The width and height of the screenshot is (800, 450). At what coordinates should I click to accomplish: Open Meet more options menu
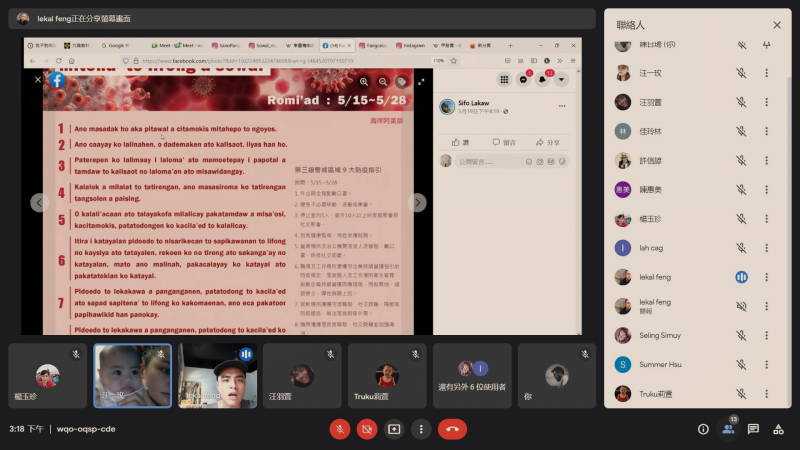[421, 429]
